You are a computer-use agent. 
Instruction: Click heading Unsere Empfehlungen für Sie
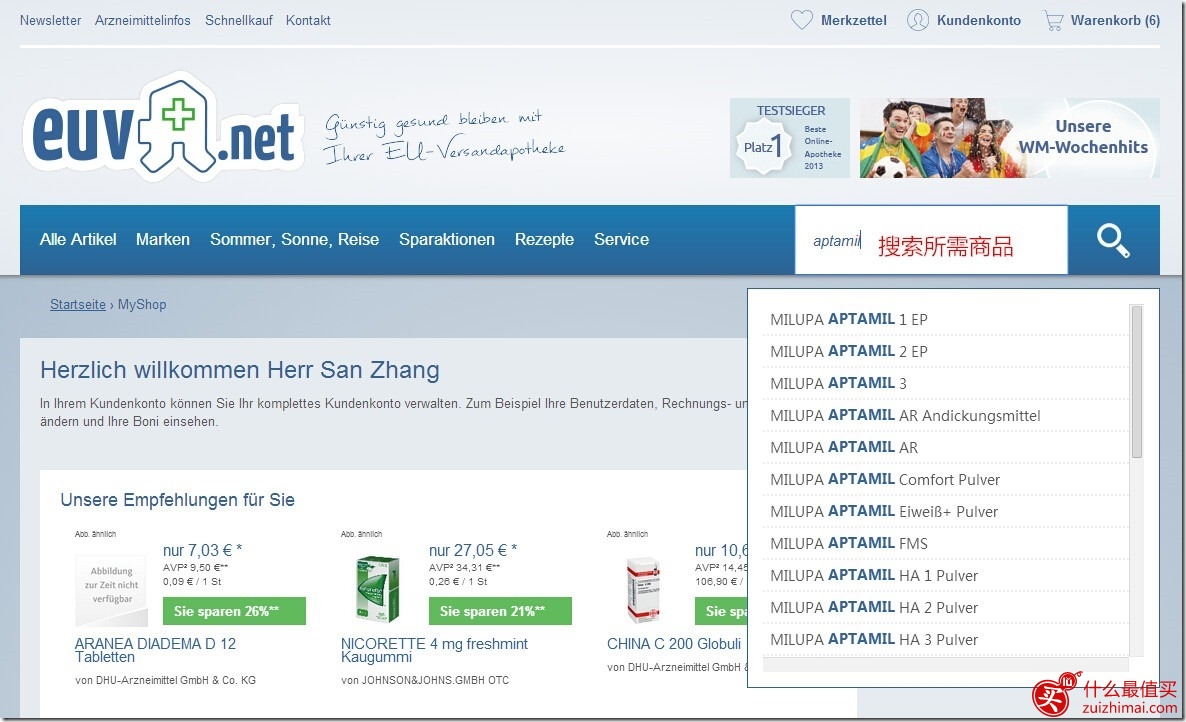[178, 500]
